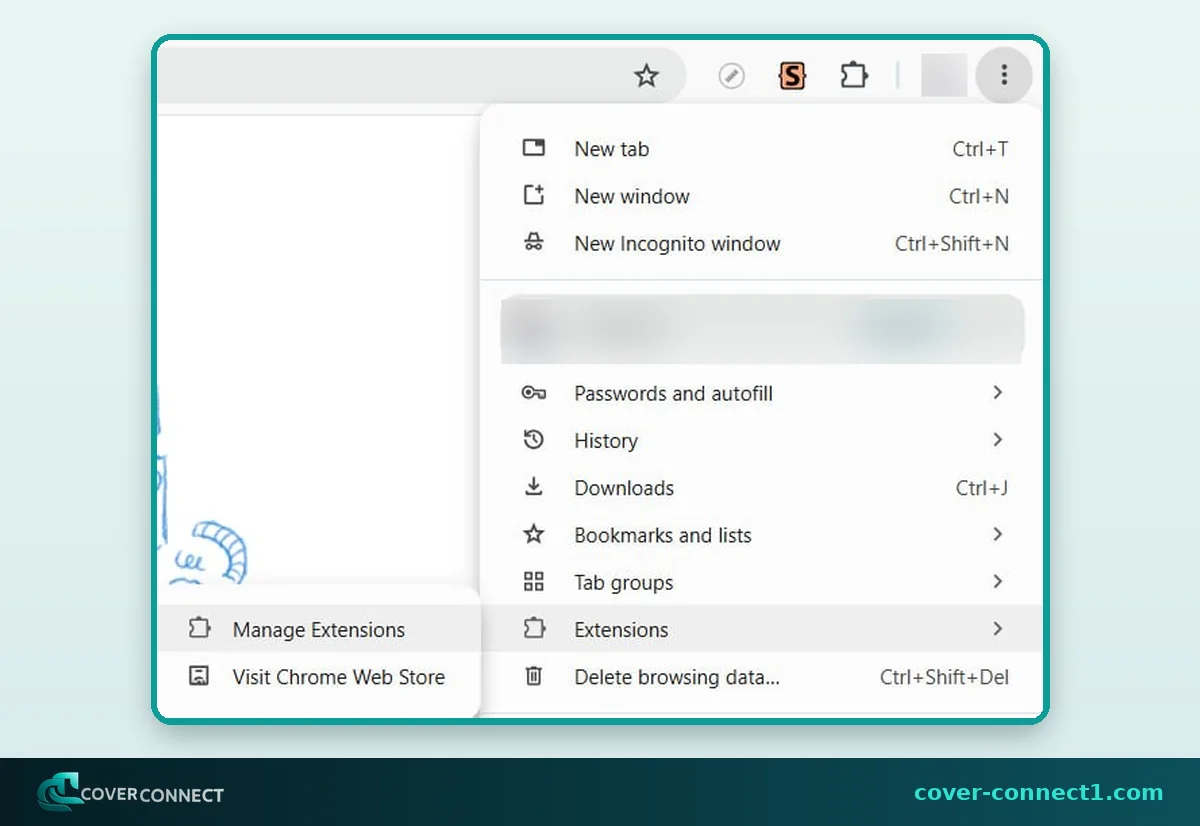Click the three-dot Chrome menu button

tap(1004, 76)
